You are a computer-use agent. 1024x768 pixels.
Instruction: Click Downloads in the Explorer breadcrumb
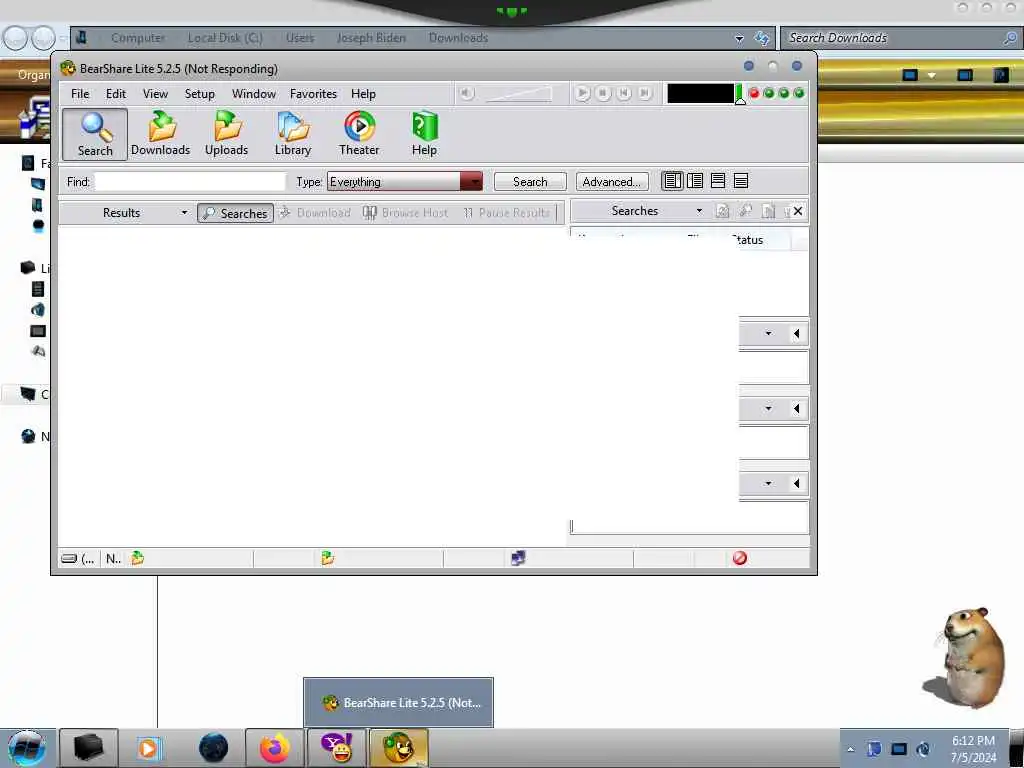click(458, 38)
